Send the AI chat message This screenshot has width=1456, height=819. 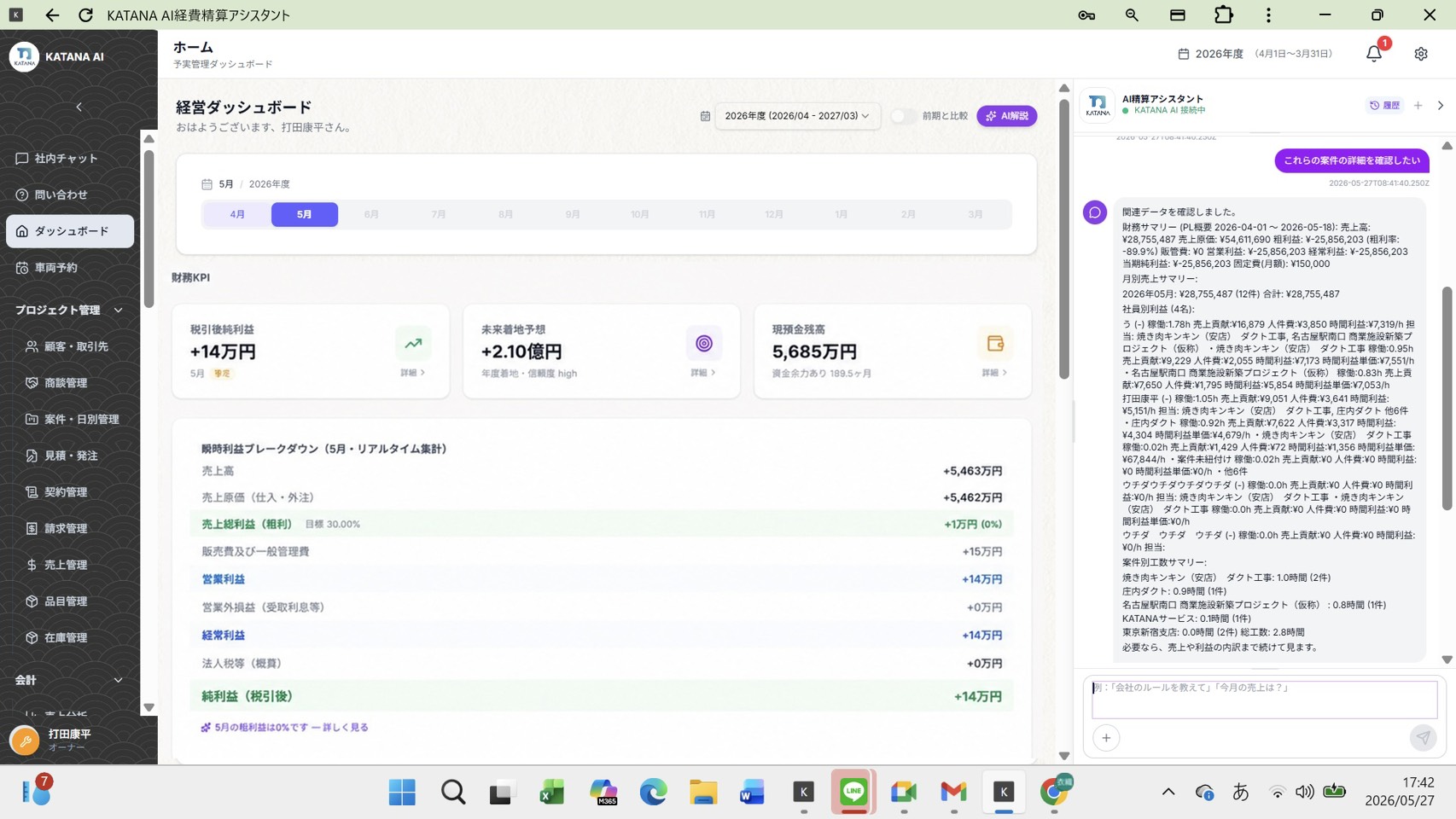pyautogui.click(x=1423, y=738)
